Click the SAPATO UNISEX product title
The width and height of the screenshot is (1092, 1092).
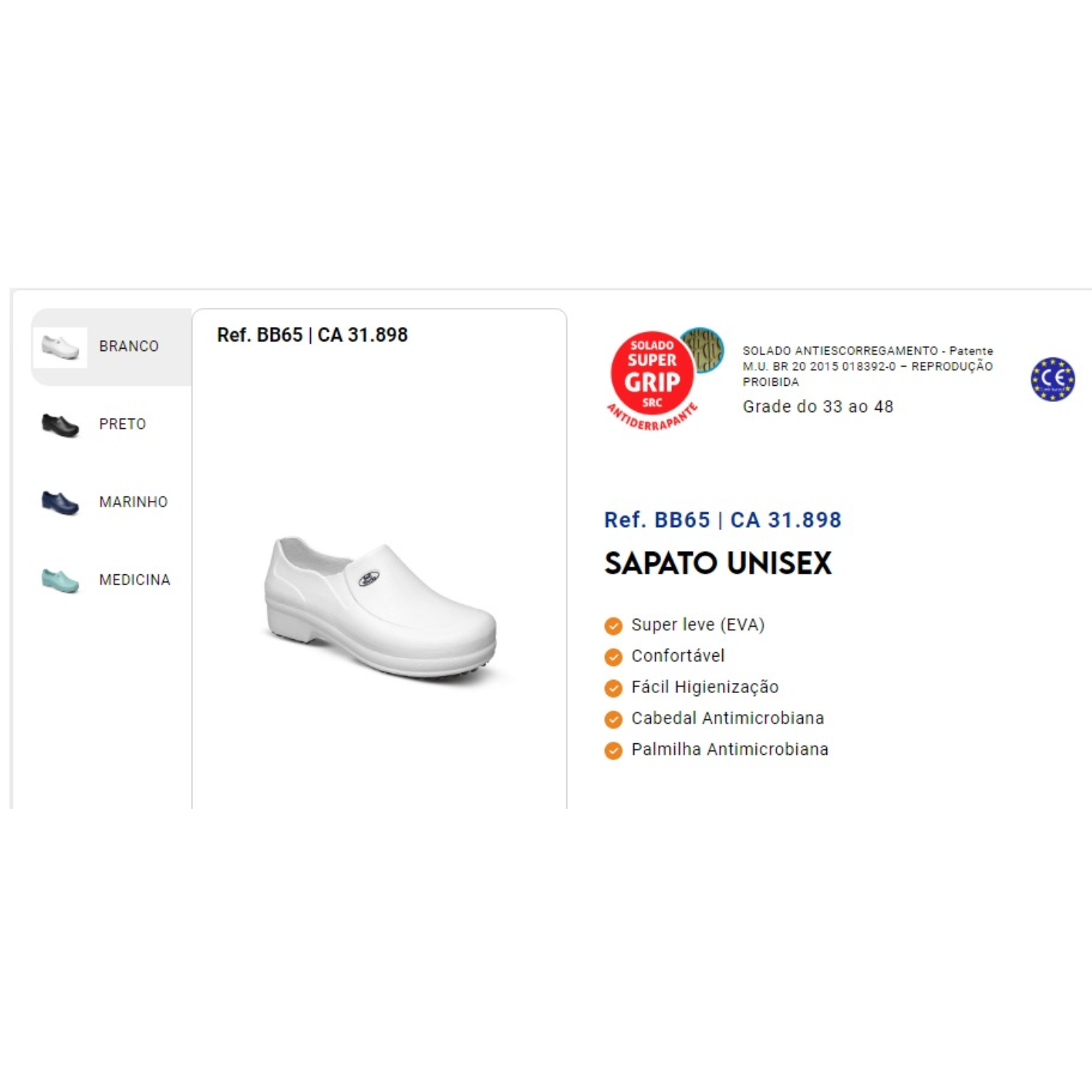point(718,563)
